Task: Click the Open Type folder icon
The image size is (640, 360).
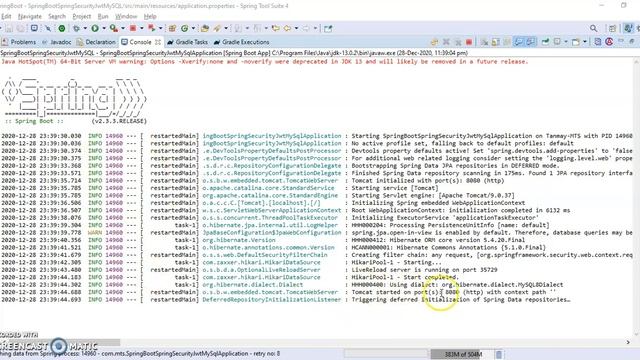Action: tap(204, 28)
